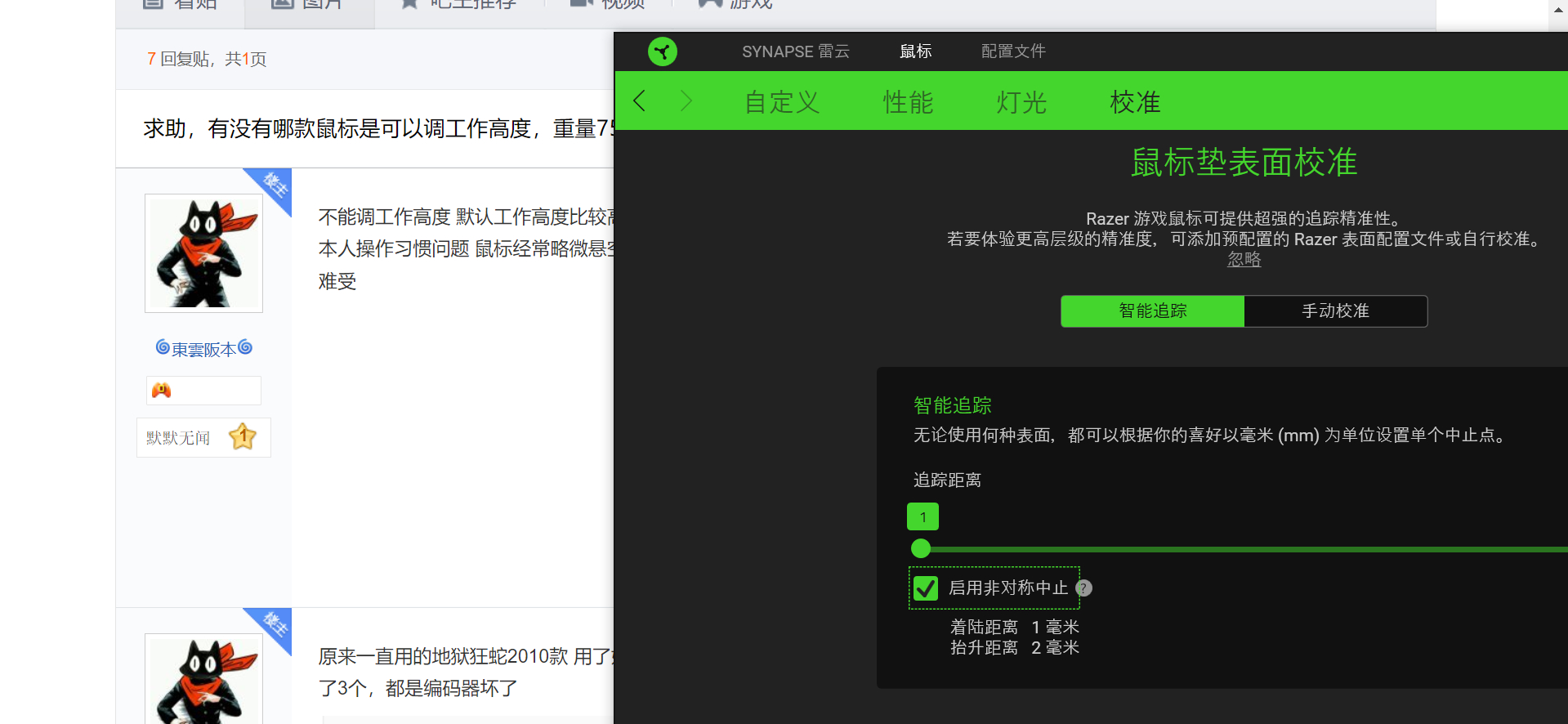
Task: Open the 配置文件 tab
Action: tap(1013, 51)
